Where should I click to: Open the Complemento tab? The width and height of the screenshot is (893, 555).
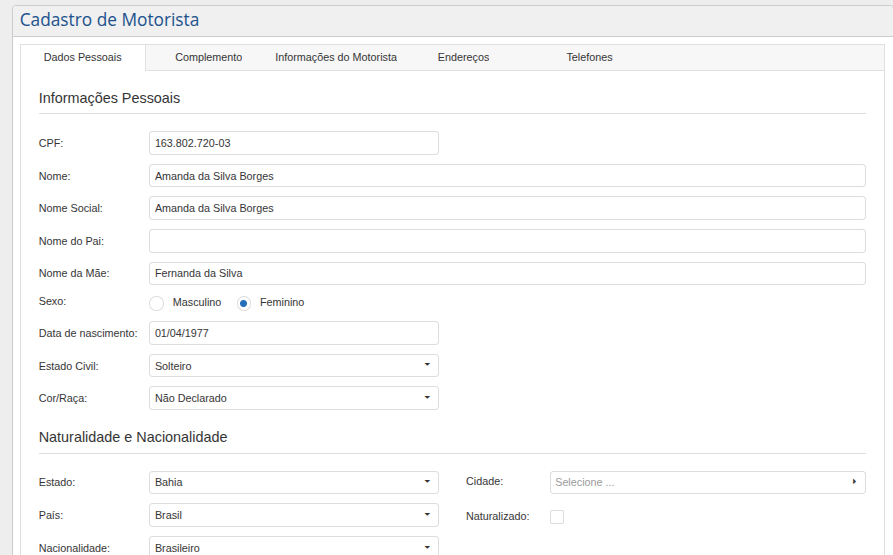pos(208,58)
